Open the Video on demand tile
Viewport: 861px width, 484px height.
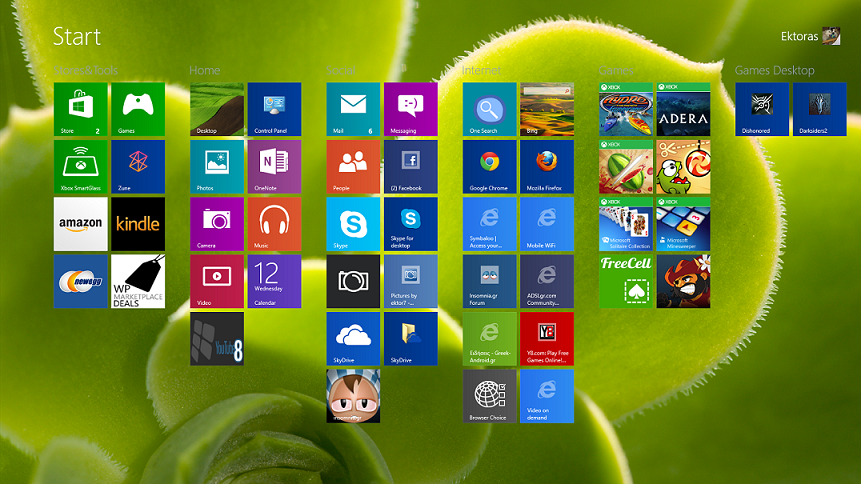547,396
